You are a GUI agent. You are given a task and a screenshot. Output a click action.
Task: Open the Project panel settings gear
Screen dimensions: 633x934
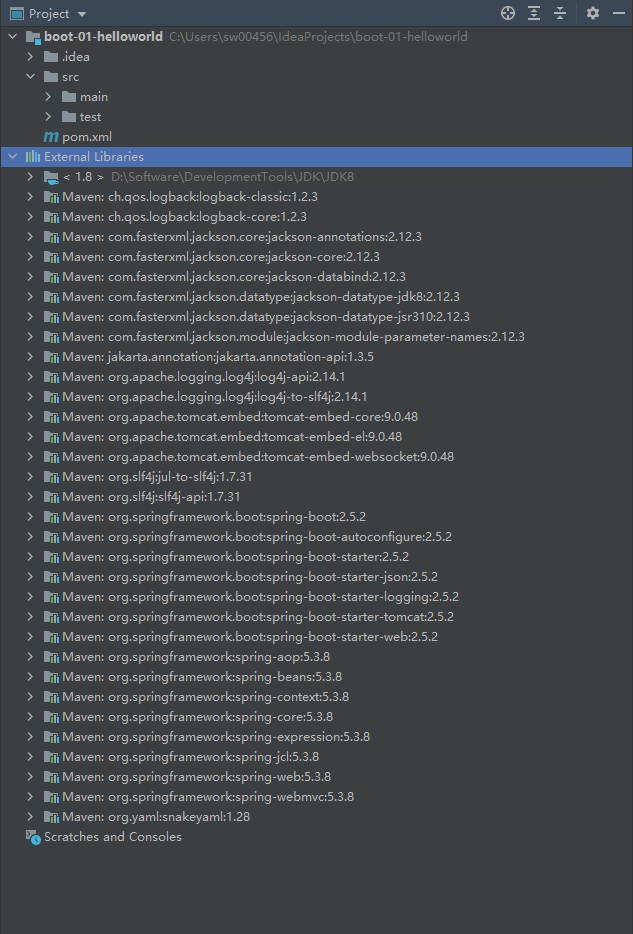click(593, 13)
